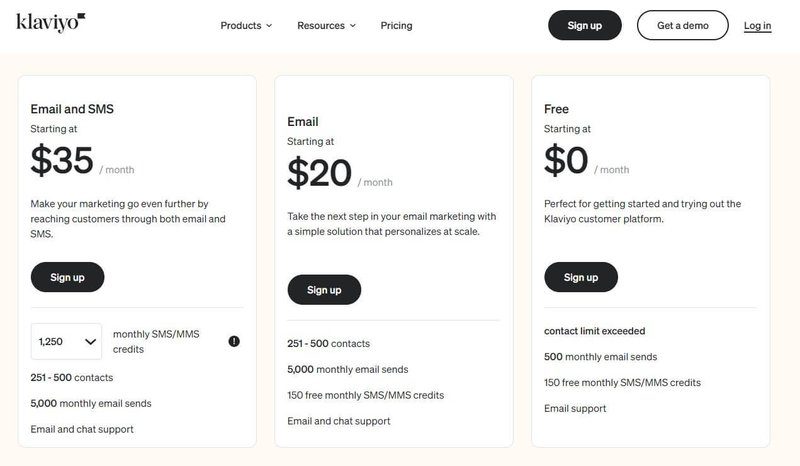
Task: Click Sign up in the header
Action: 585,26
